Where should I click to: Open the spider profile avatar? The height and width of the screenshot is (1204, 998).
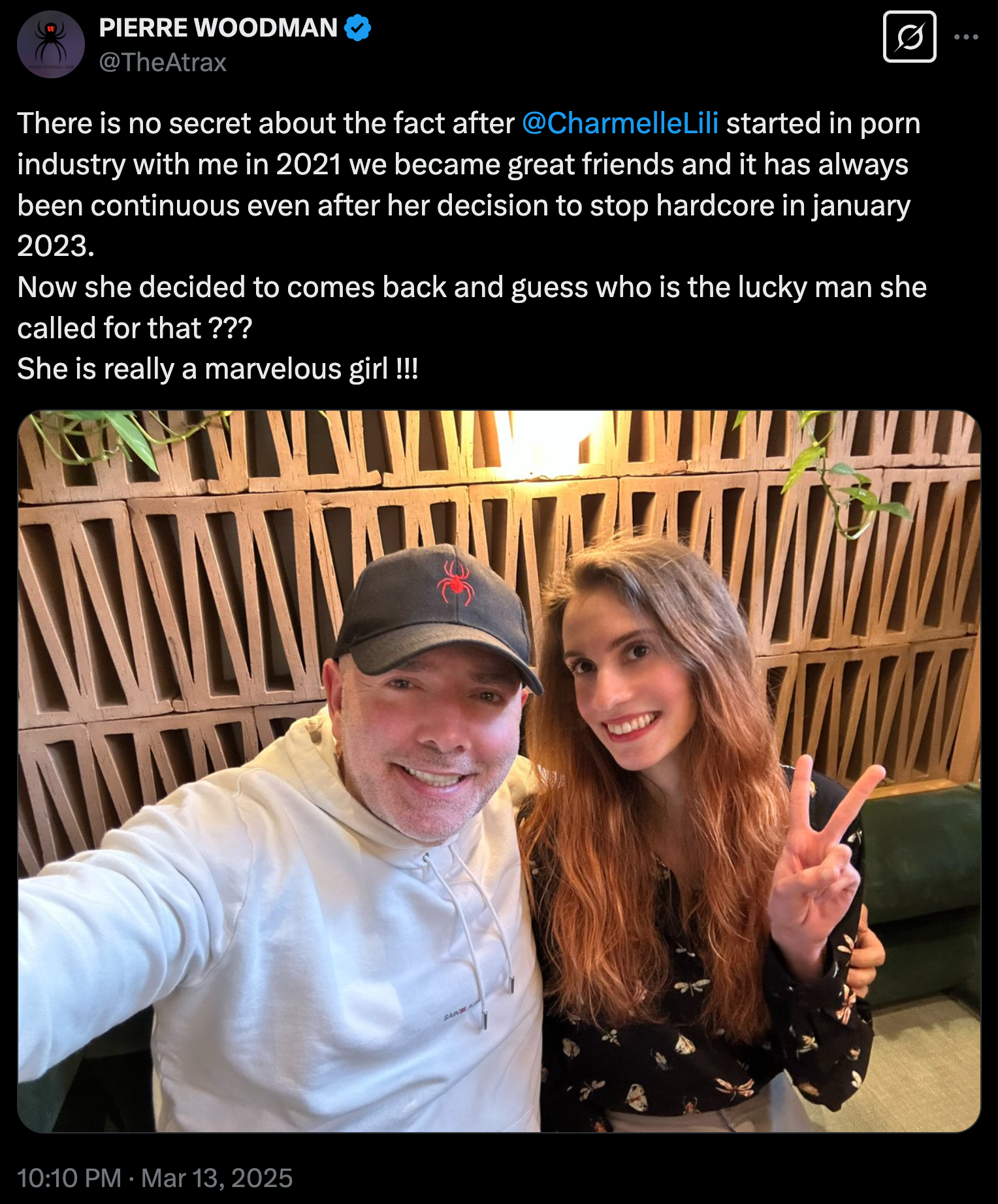point(51,44)
